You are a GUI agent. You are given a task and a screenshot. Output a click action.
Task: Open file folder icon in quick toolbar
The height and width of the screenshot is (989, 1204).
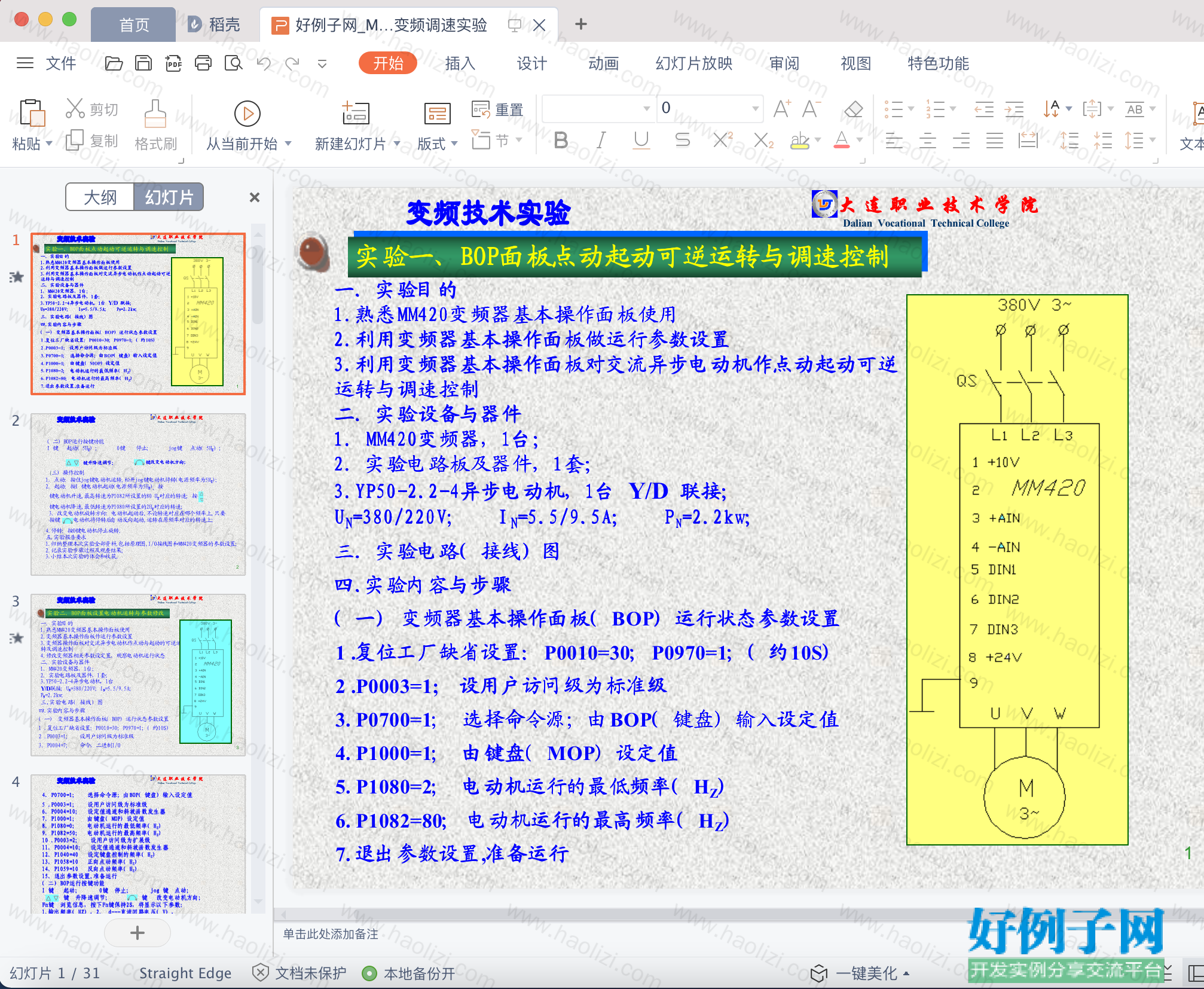pos(114,63)
